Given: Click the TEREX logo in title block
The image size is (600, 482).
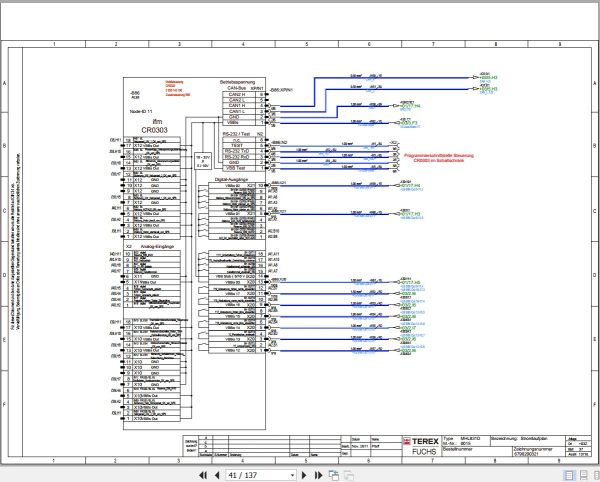Looking at the screenshot, I should coord(421,441).
